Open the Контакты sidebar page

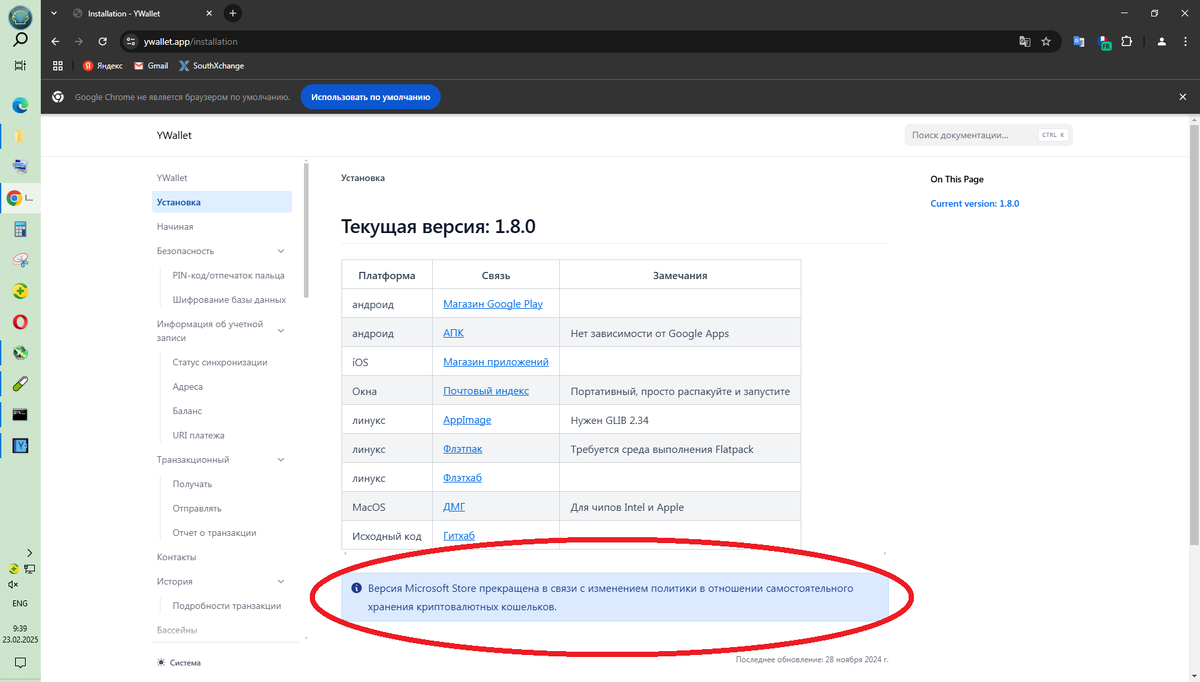[177, 557]
